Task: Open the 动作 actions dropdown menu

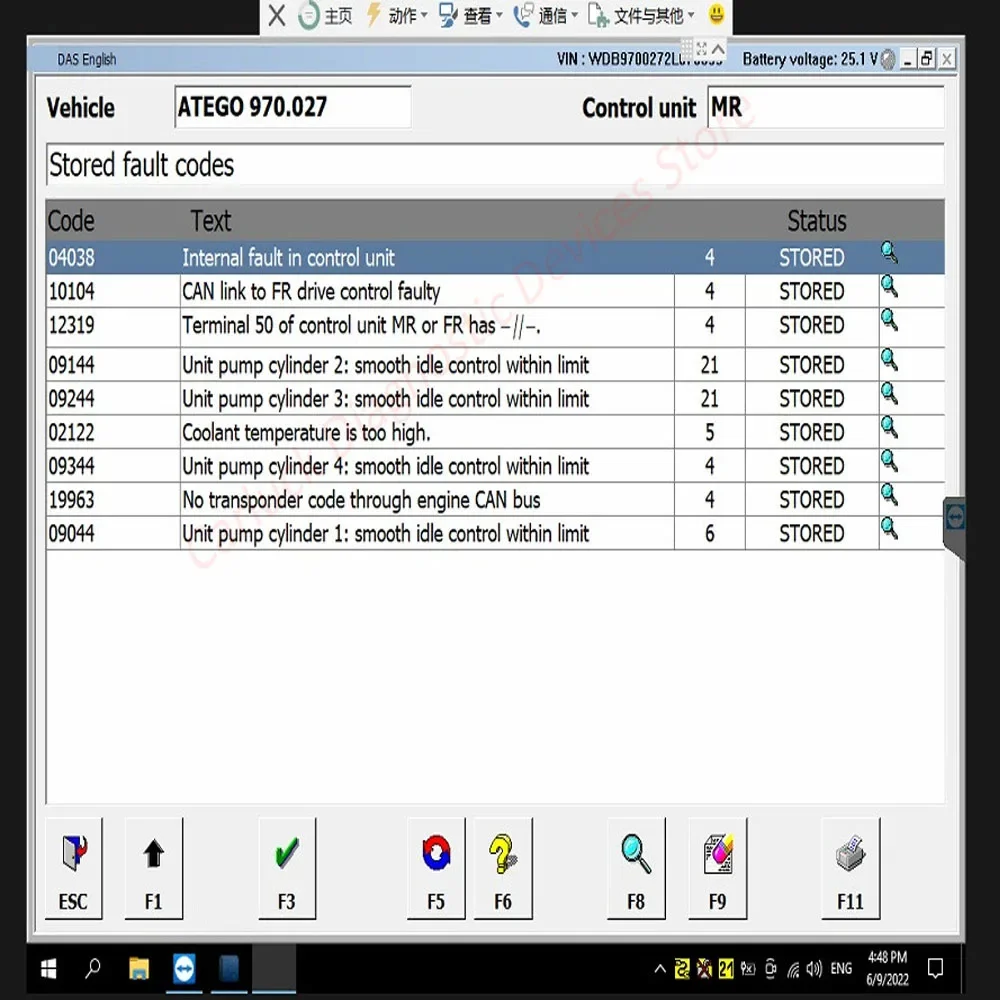Action: click(397, 15)
